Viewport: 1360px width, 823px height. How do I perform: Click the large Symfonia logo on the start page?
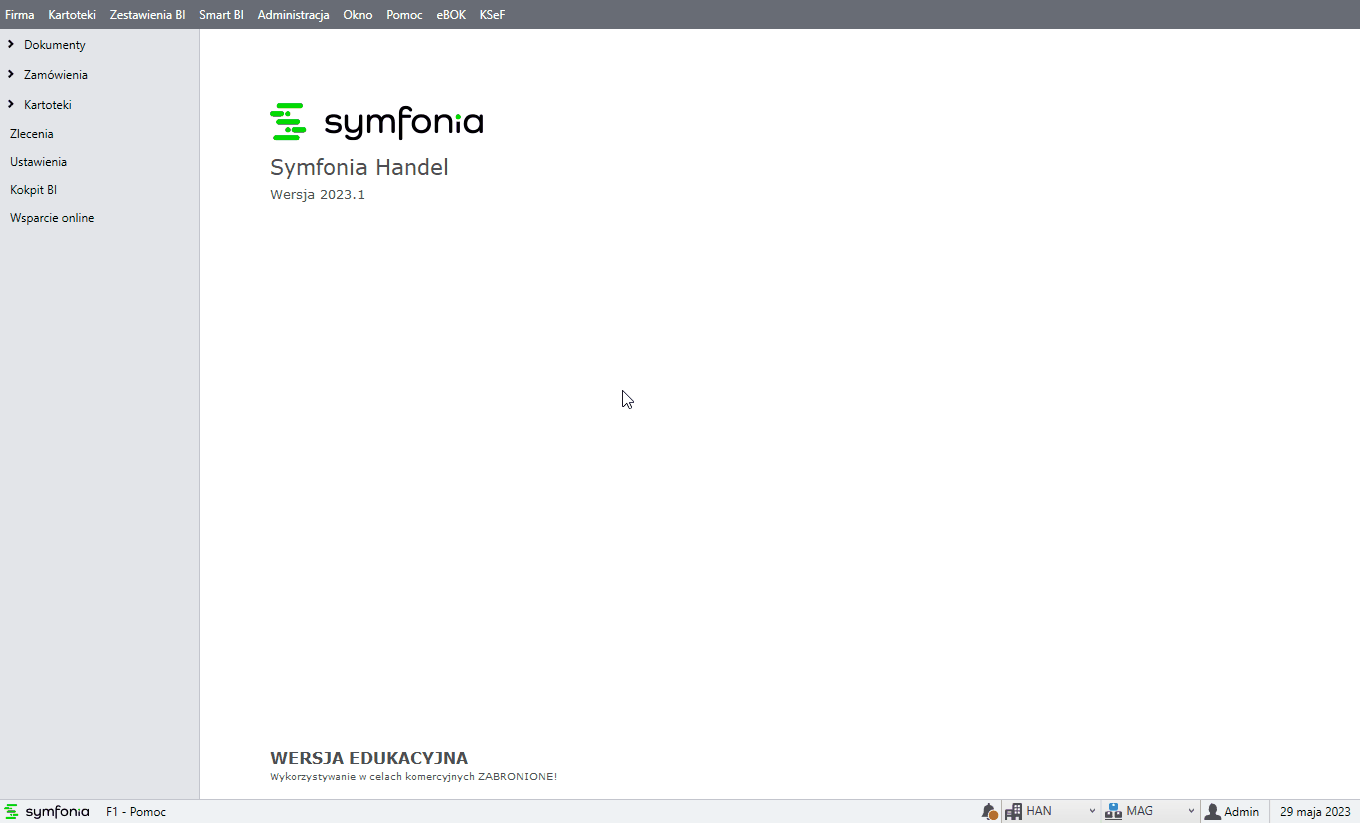pyautogui.click(x=377, y=122)
